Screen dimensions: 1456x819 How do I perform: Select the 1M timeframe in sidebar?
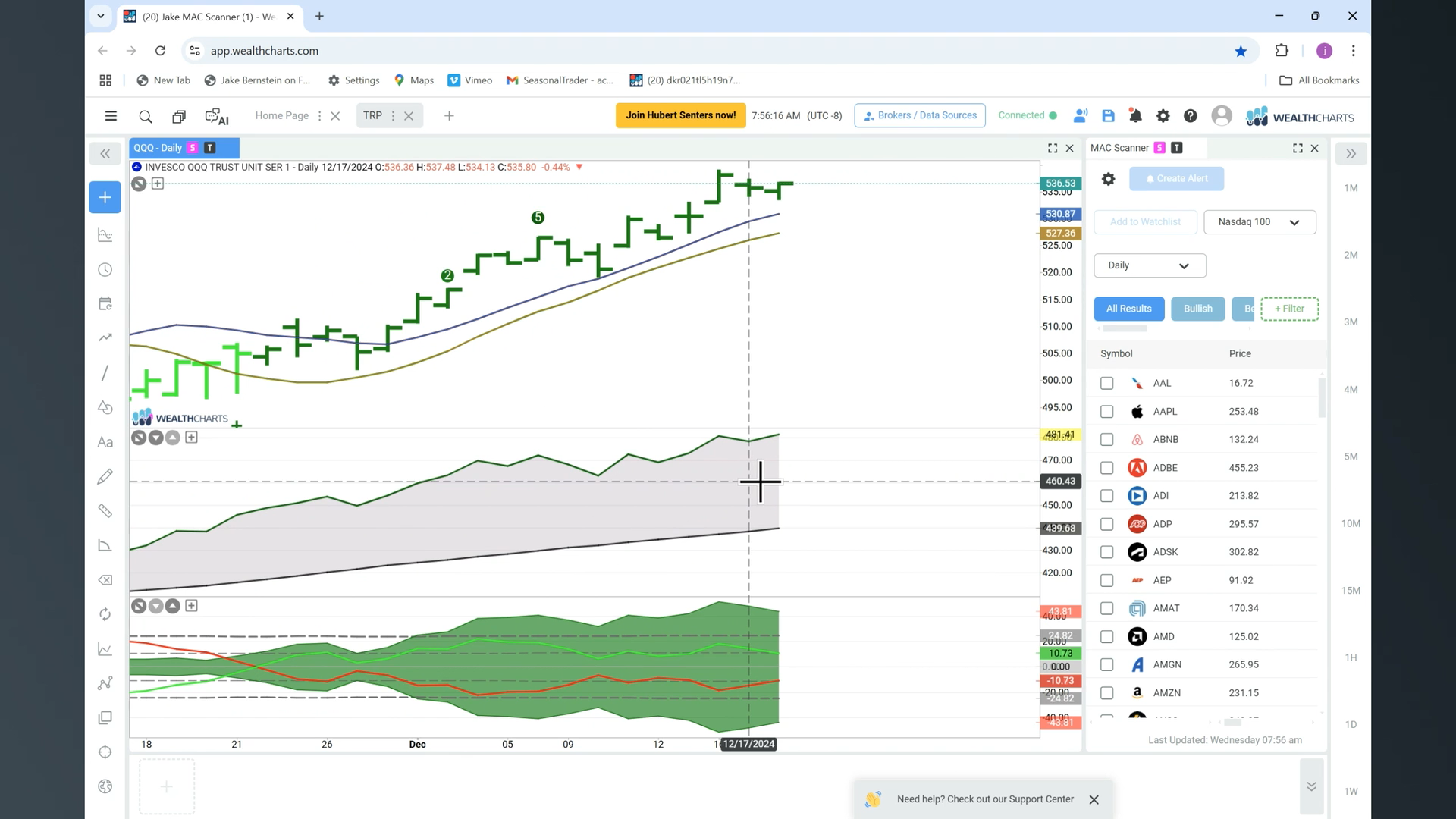[x=1351, y=188]
